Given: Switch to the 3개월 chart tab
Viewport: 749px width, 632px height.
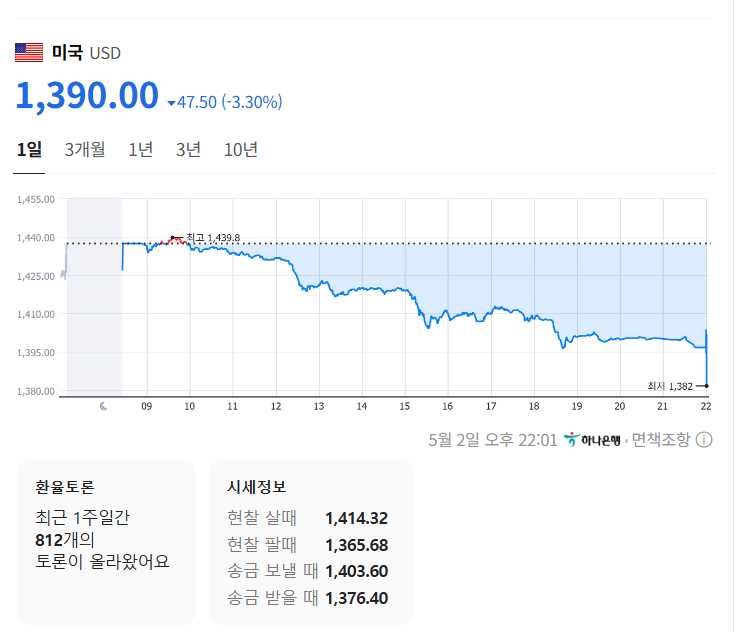Looking at the screenshot, I should [85, 150].
